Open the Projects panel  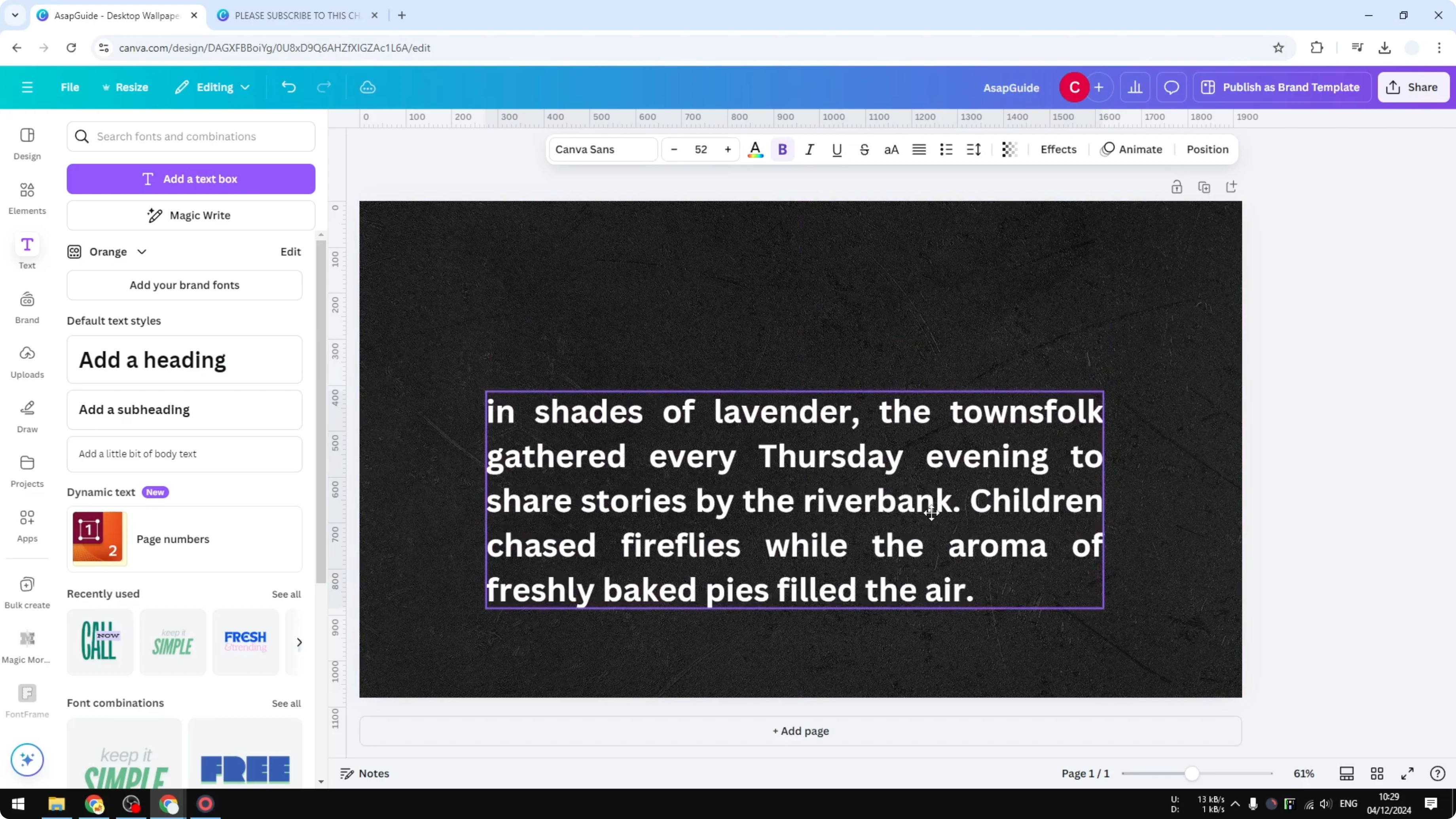(x=27, y=470)
